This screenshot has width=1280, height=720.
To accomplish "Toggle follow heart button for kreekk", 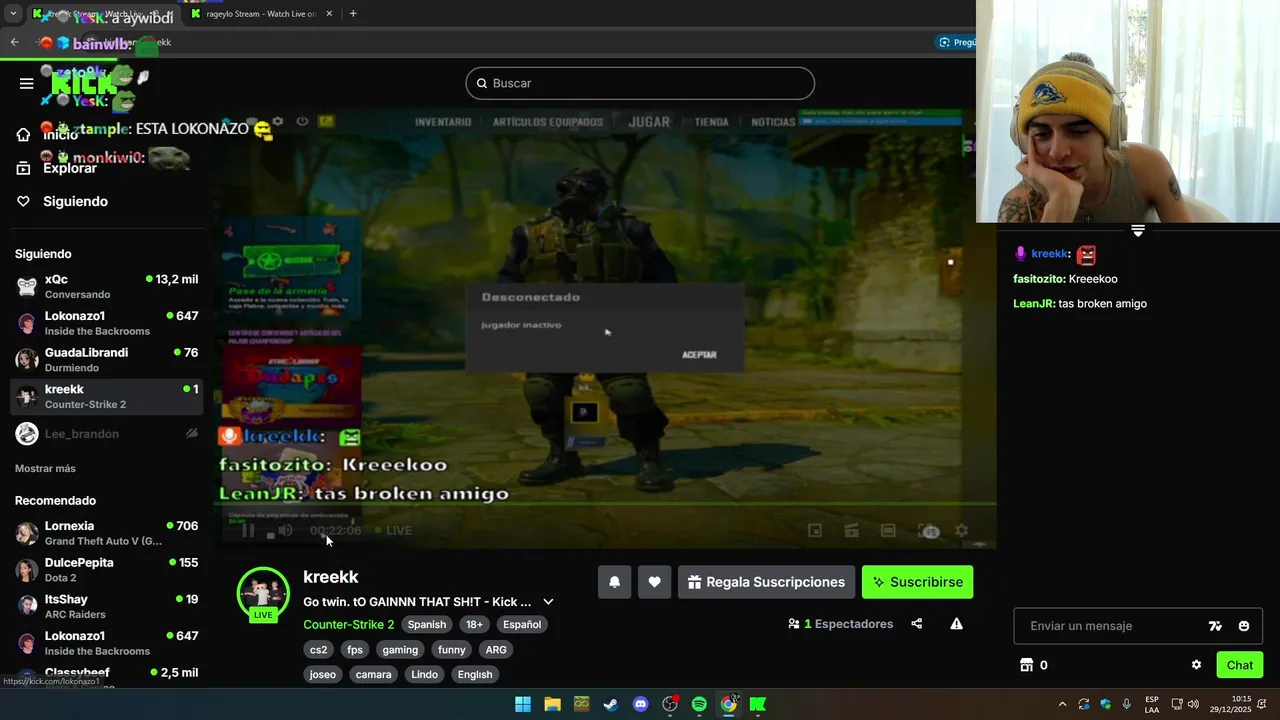I will pos(654,582).
